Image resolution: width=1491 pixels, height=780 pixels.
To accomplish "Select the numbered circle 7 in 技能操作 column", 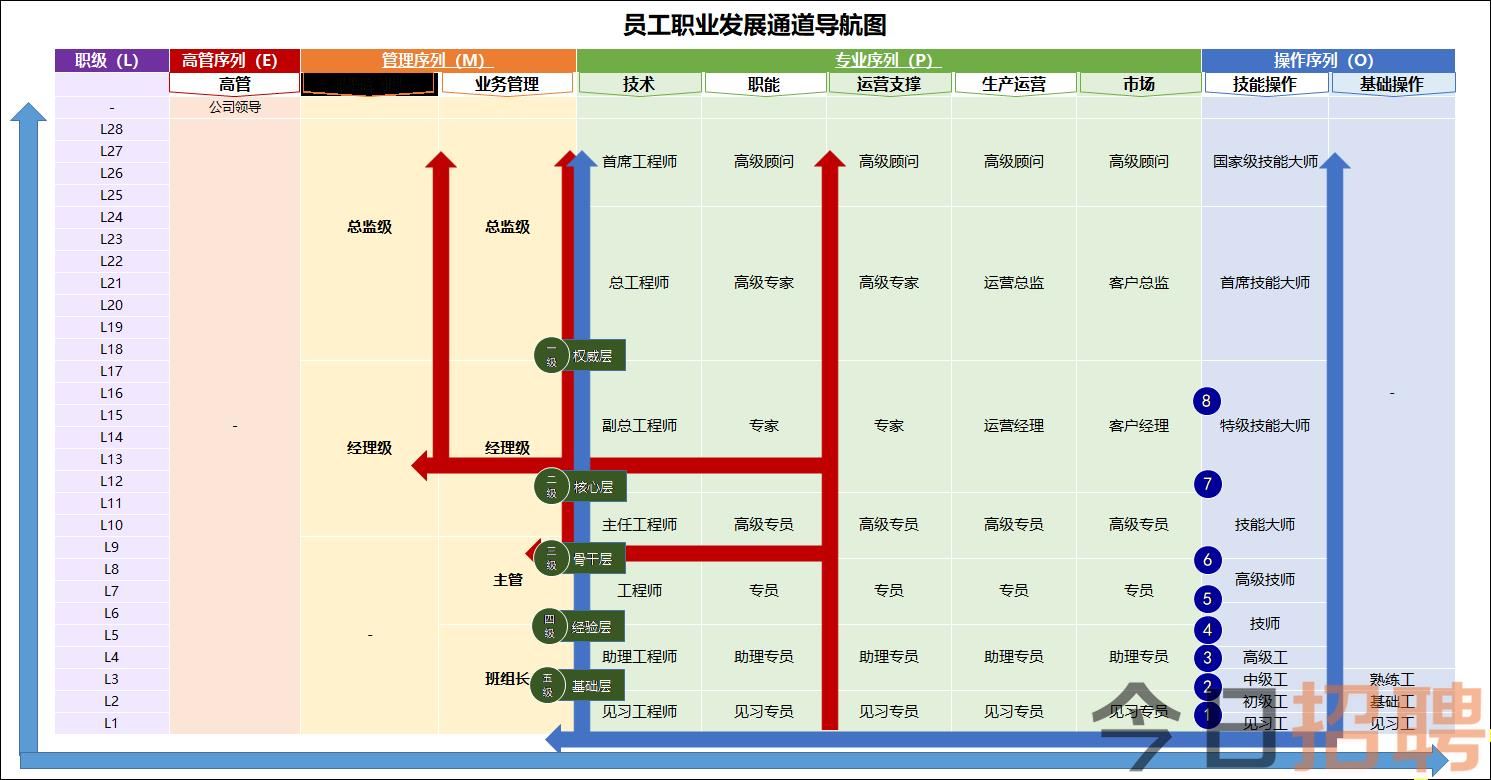I will pos(1207,484).
